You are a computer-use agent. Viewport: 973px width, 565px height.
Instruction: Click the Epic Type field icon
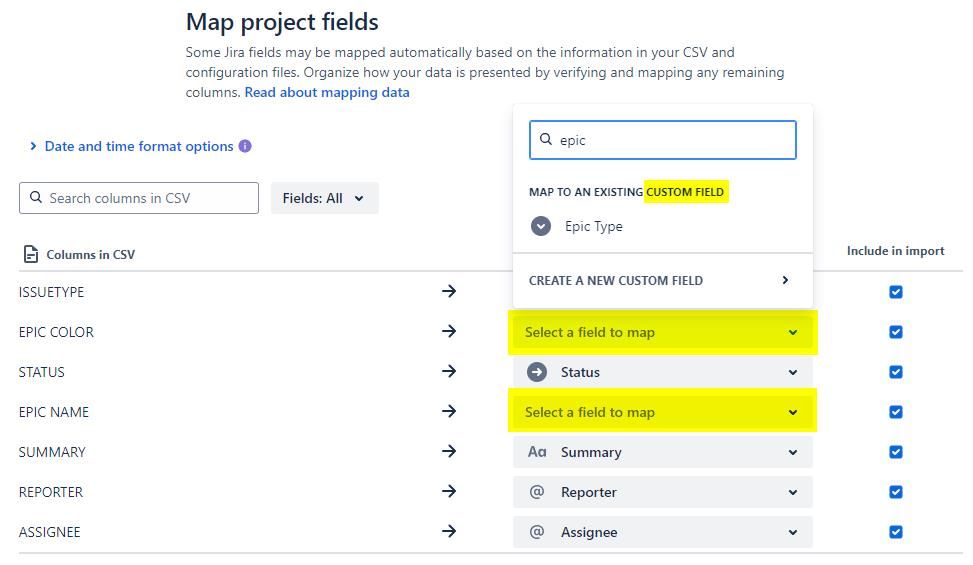pyautogui.click(x=541, y=226)
